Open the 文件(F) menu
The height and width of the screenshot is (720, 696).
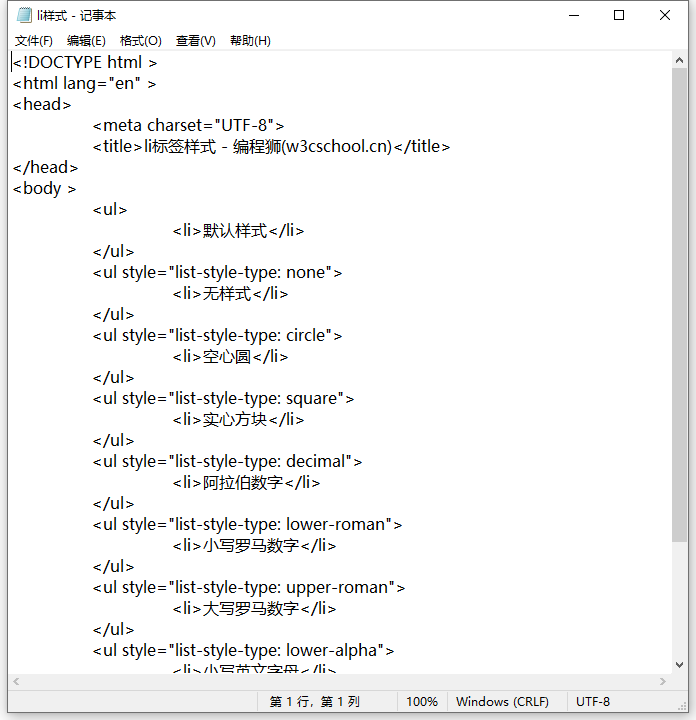pyautogui.click(x=33, y=41)
